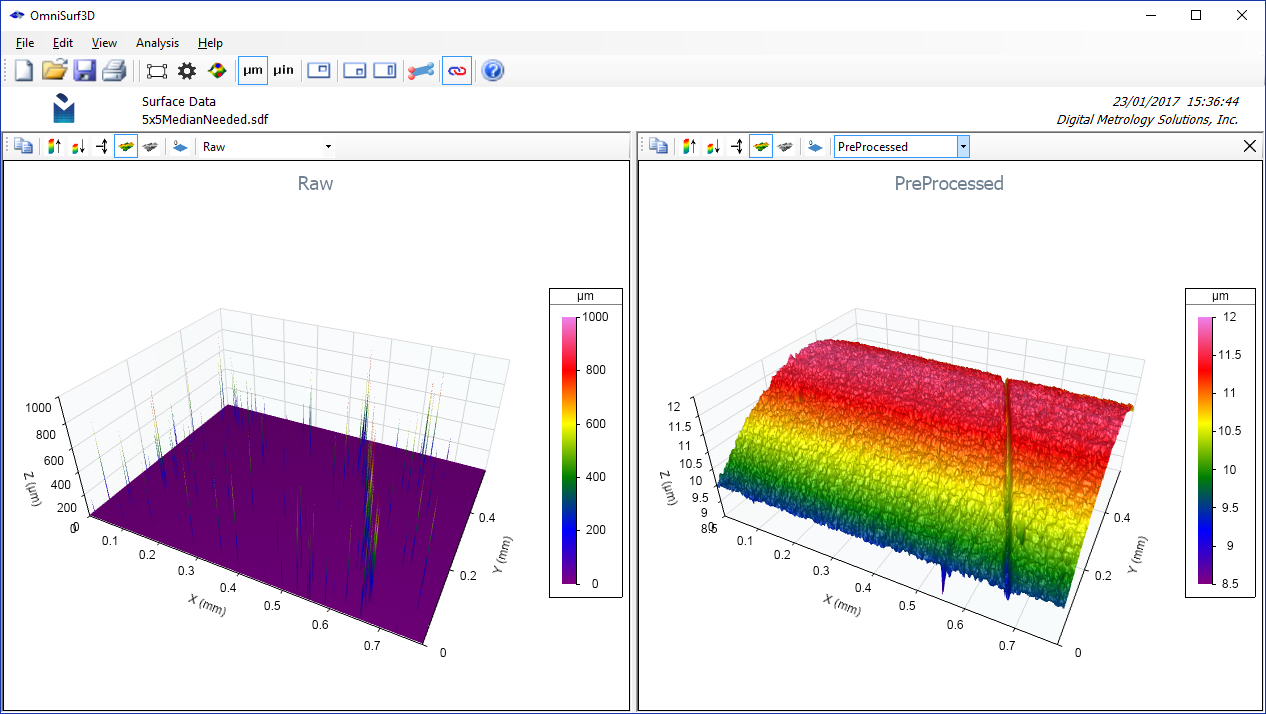Expand the PreProcessed data selector dropdown
The width and height of the screenshot is (1266, 714).
coord(961,146)
